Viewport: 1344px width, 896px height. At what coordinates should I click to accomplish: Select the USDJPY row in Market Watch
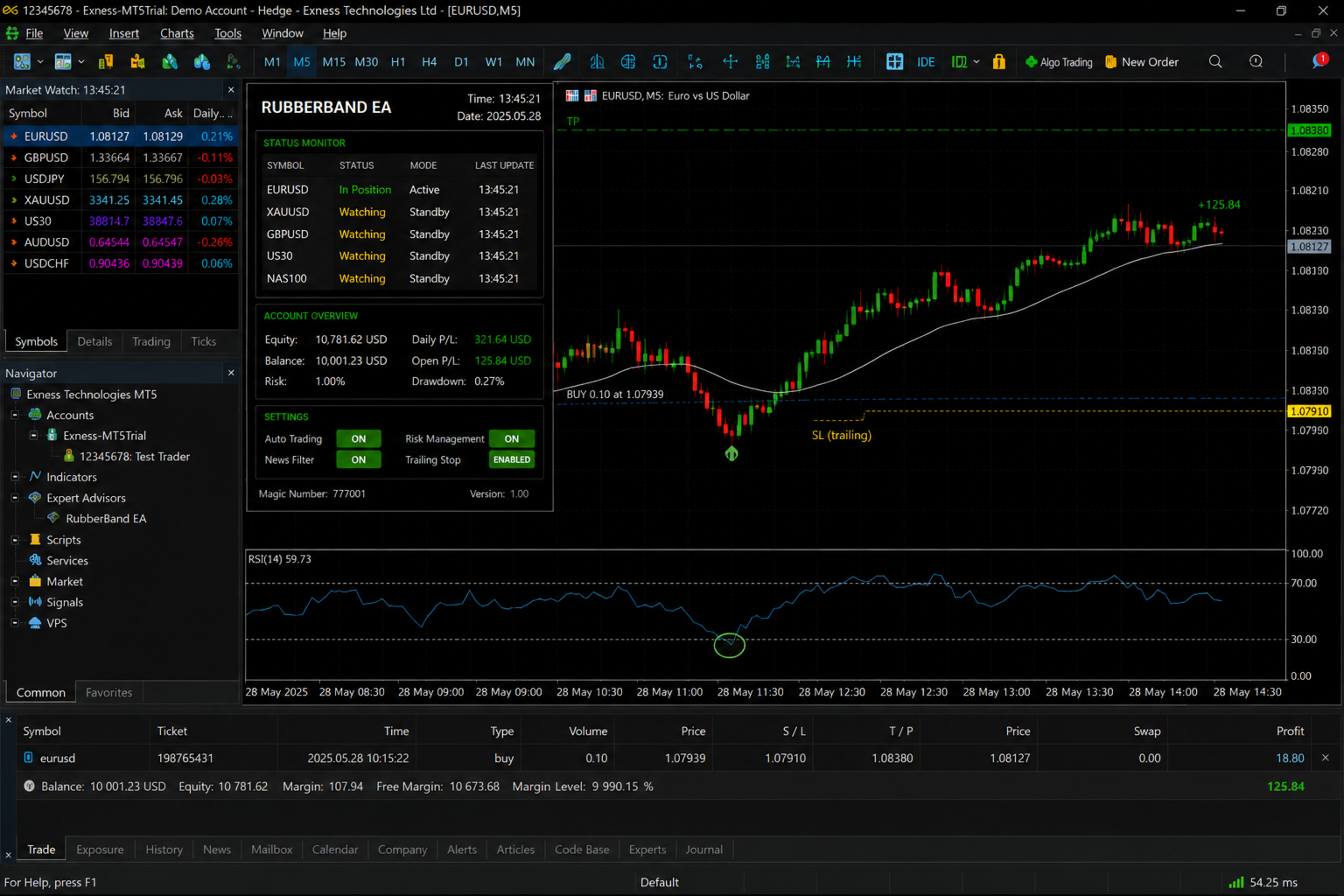coord(121,178)
